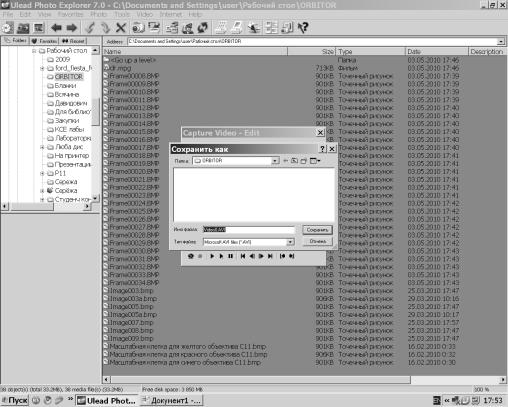
Task: Open context help with the arrow-question icon
Action: [303, 28]
